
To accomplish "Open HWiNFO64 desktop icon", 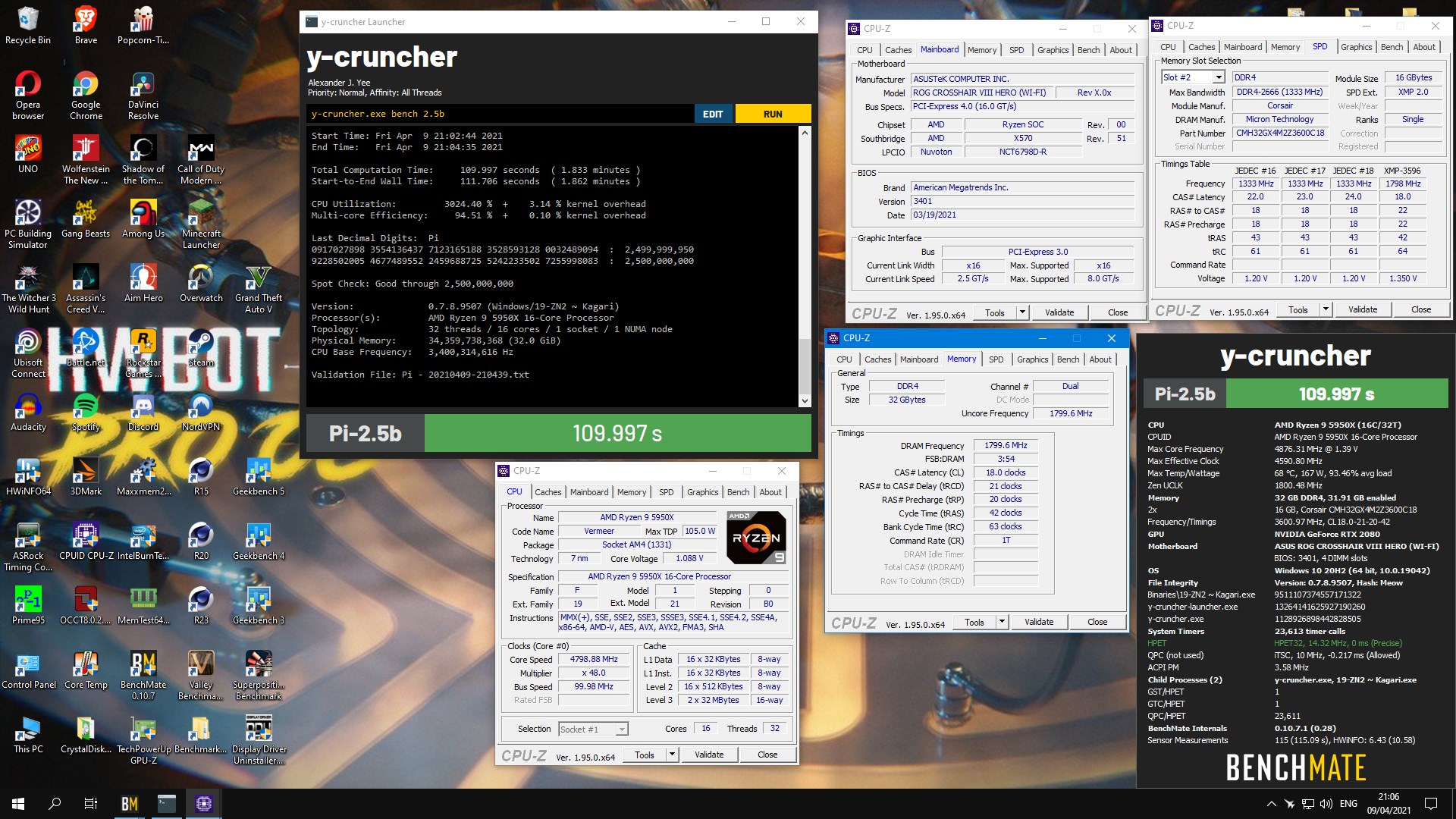I will (28, 476).
